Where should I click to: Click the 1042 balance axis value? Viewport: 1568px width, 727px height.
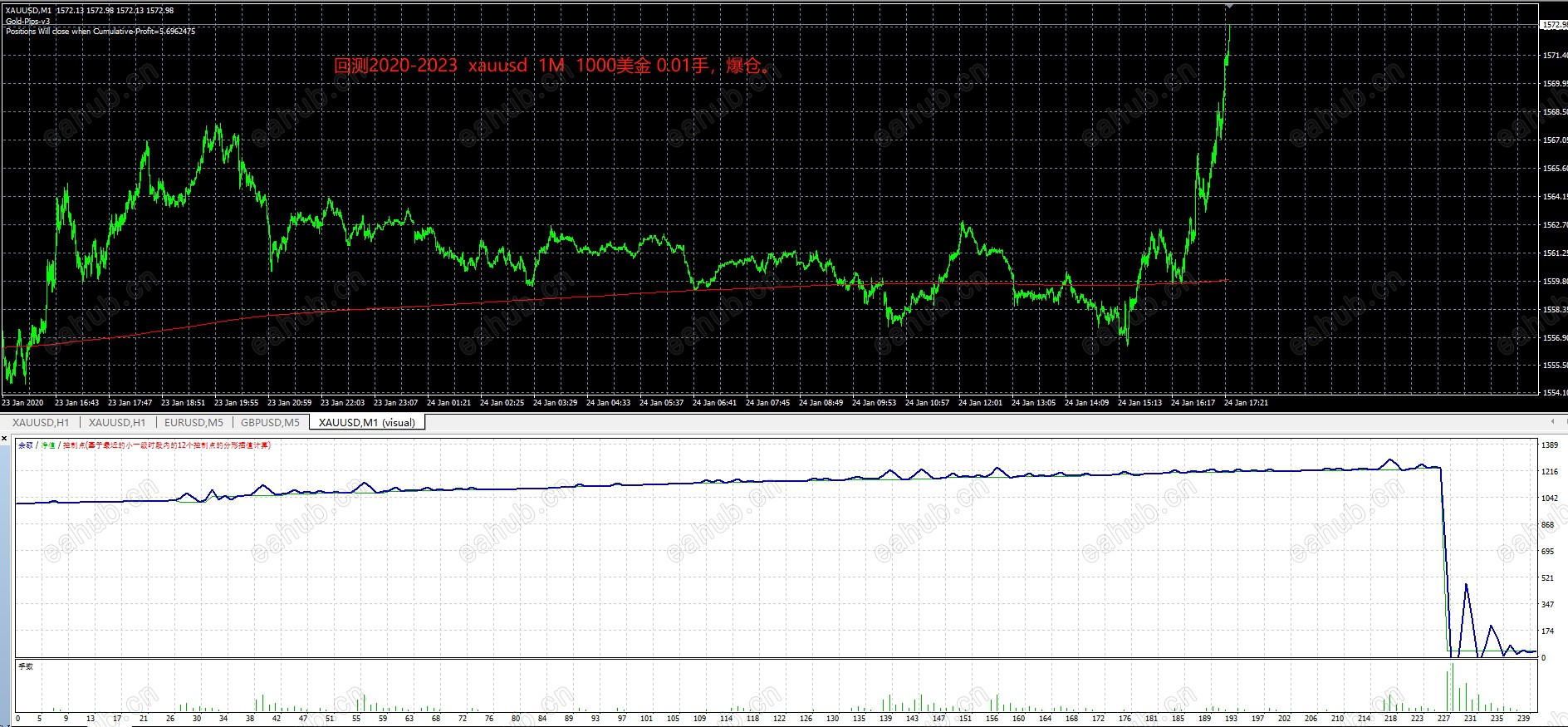[1550, 499]
